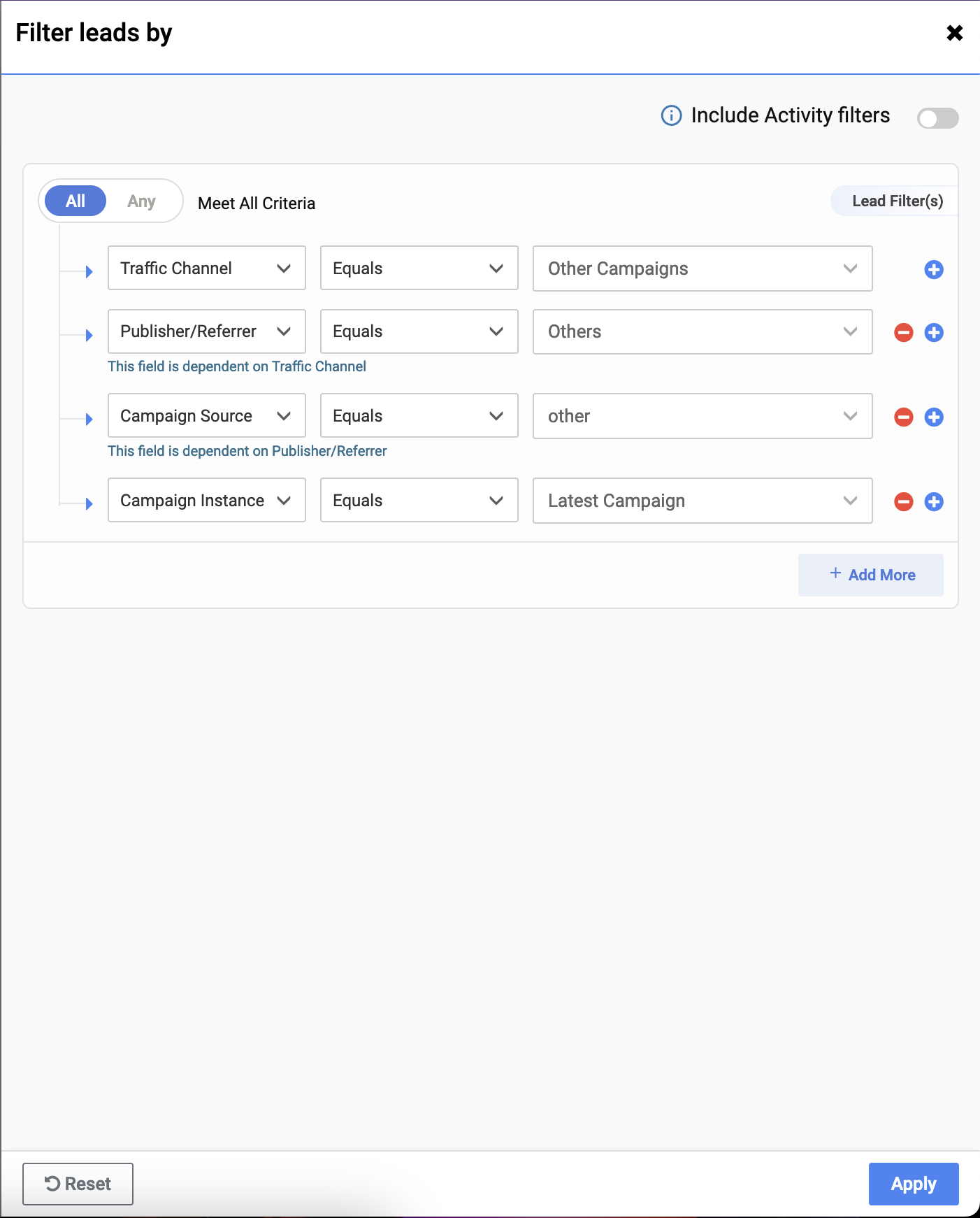Open Equals operator dropdown for Campaign Source

[419, 416]
